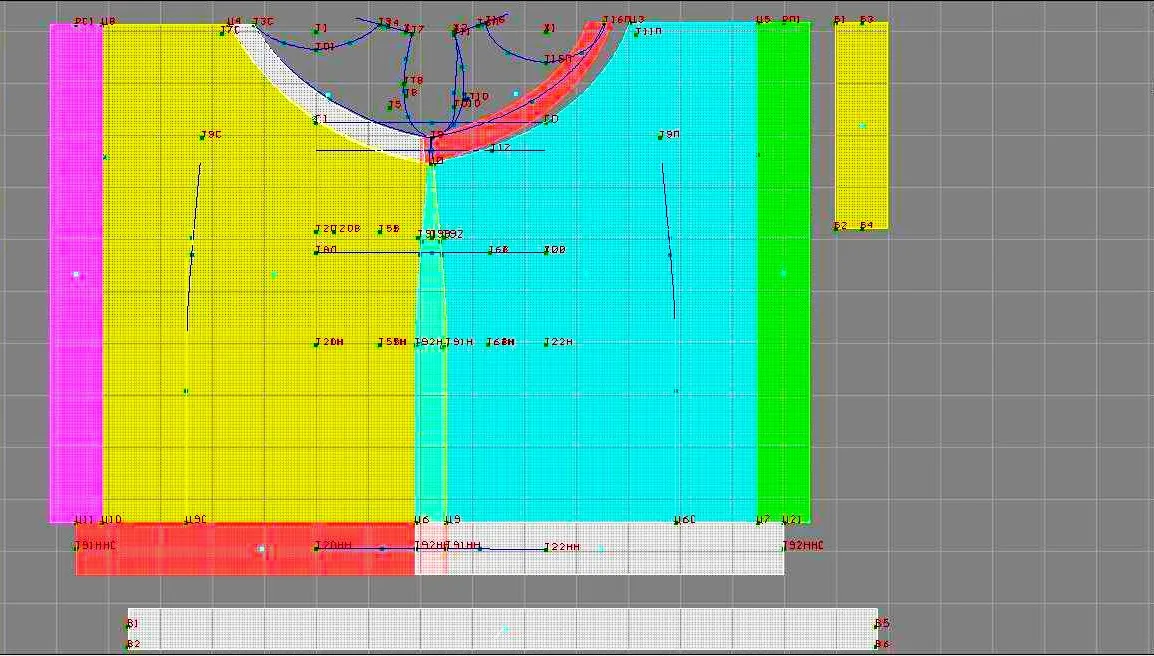Click point label B5 on long strip
This screenshot has width=1154, height=656.
point(882,624)
